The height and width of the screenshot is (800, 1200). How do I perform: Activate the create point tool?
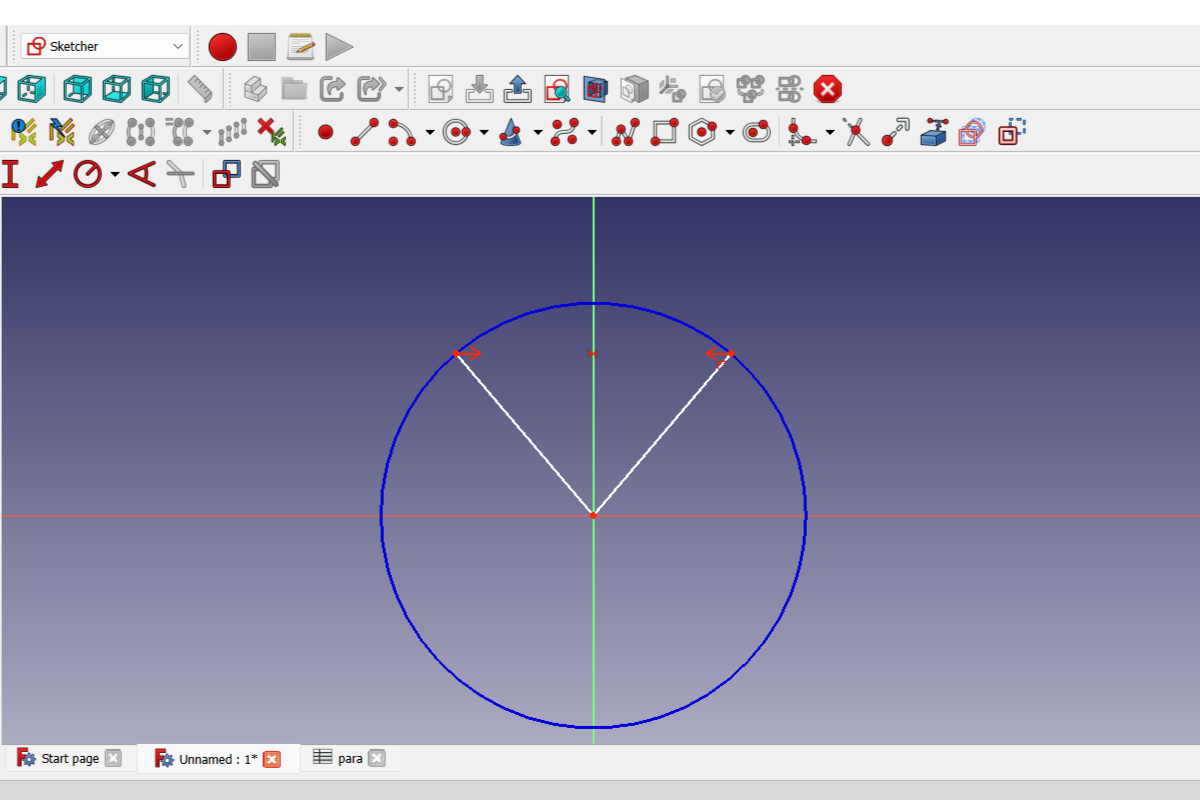pos(325,130)
